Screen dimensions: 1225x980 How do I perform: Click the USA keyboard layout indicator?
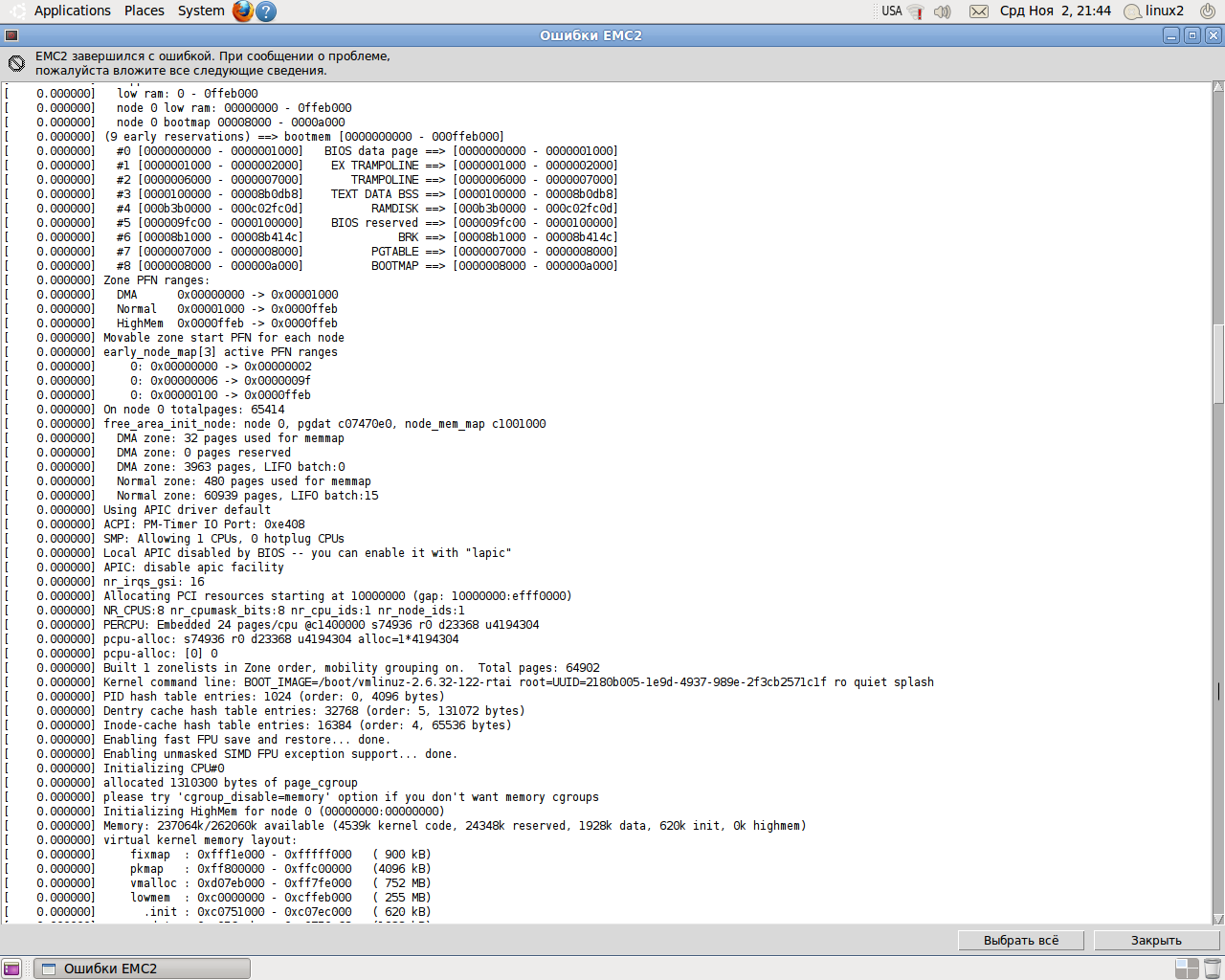[x=892, y=11]
